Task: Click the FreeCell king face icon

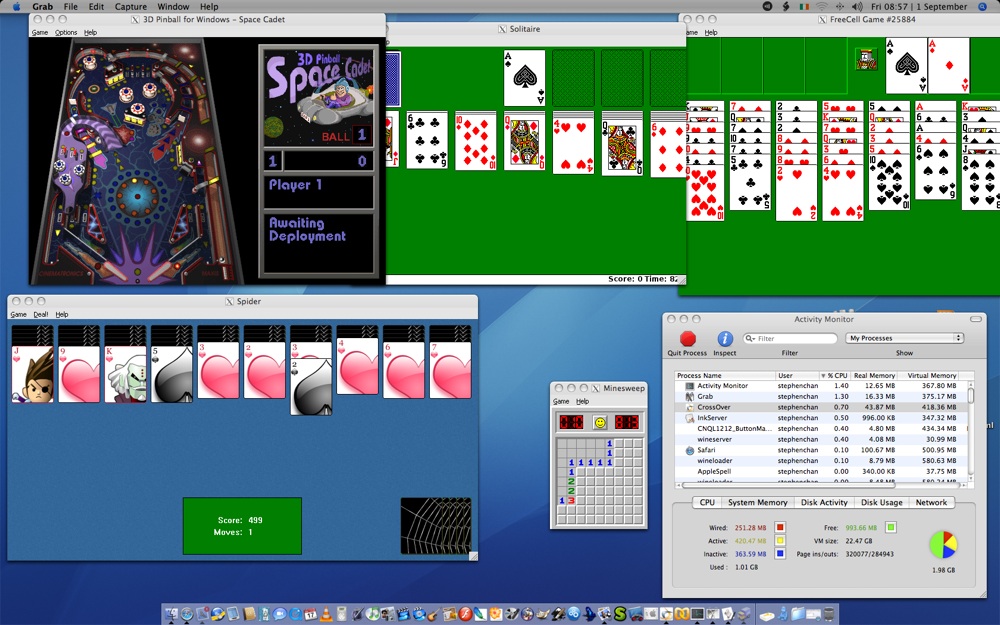Action: point(866,59)
